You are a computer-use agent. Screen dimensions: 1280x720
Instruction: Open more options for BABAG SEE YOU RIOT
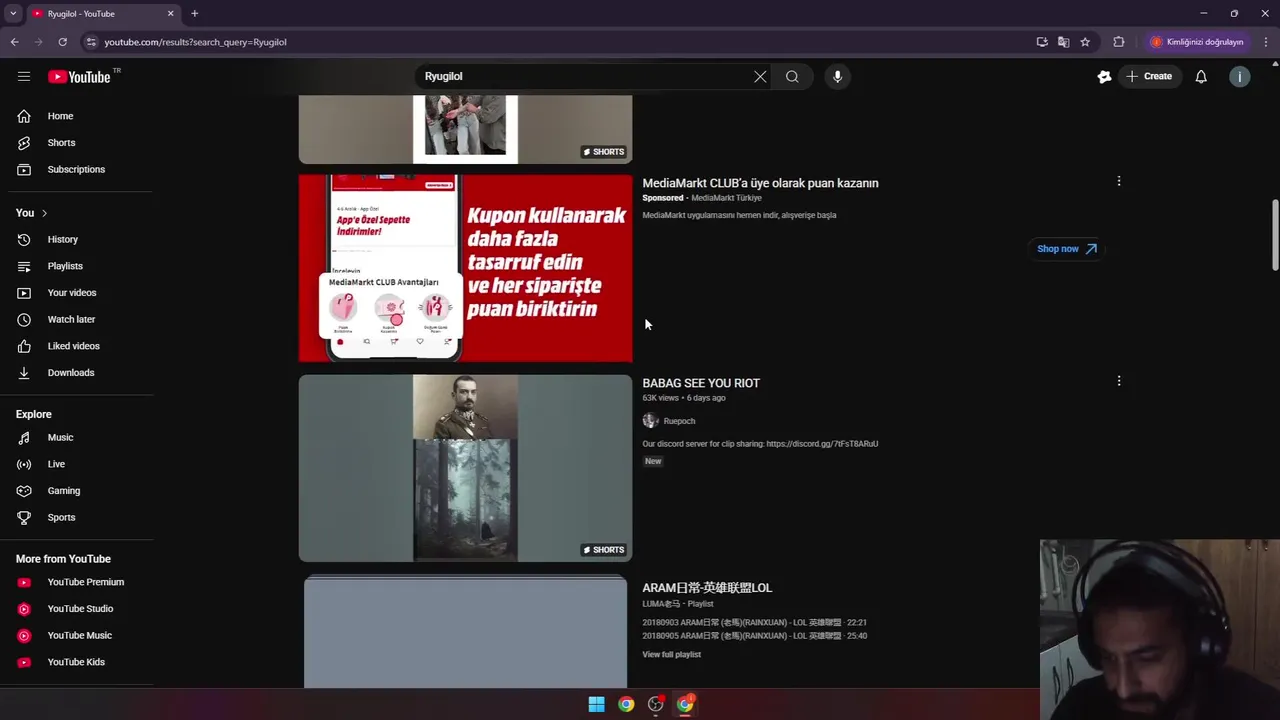click(x=1119, y=381)
